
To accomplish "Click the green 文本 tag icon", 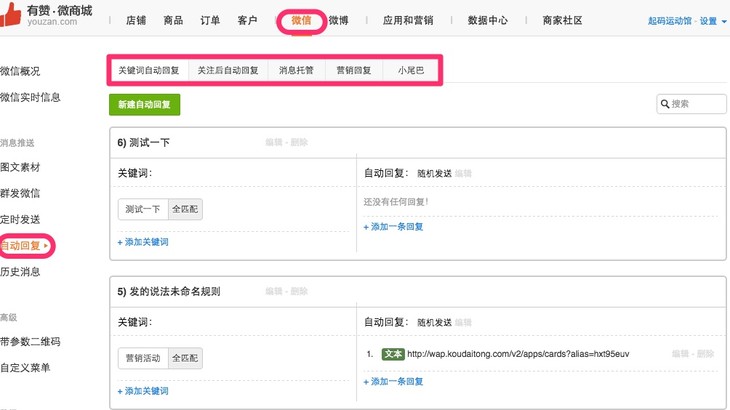I will coord(393,354).
